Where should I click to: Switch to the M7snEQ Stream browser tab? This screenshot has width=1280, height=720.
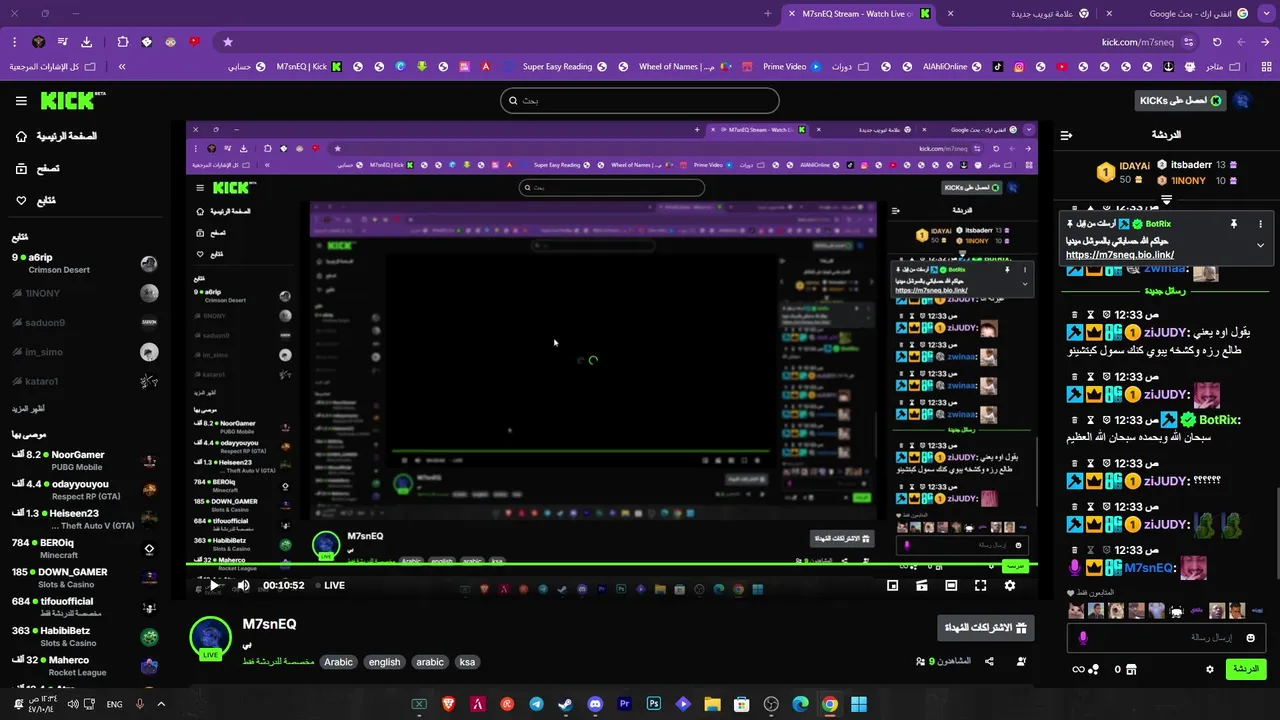pyautogui.click(x=860, y=14)
